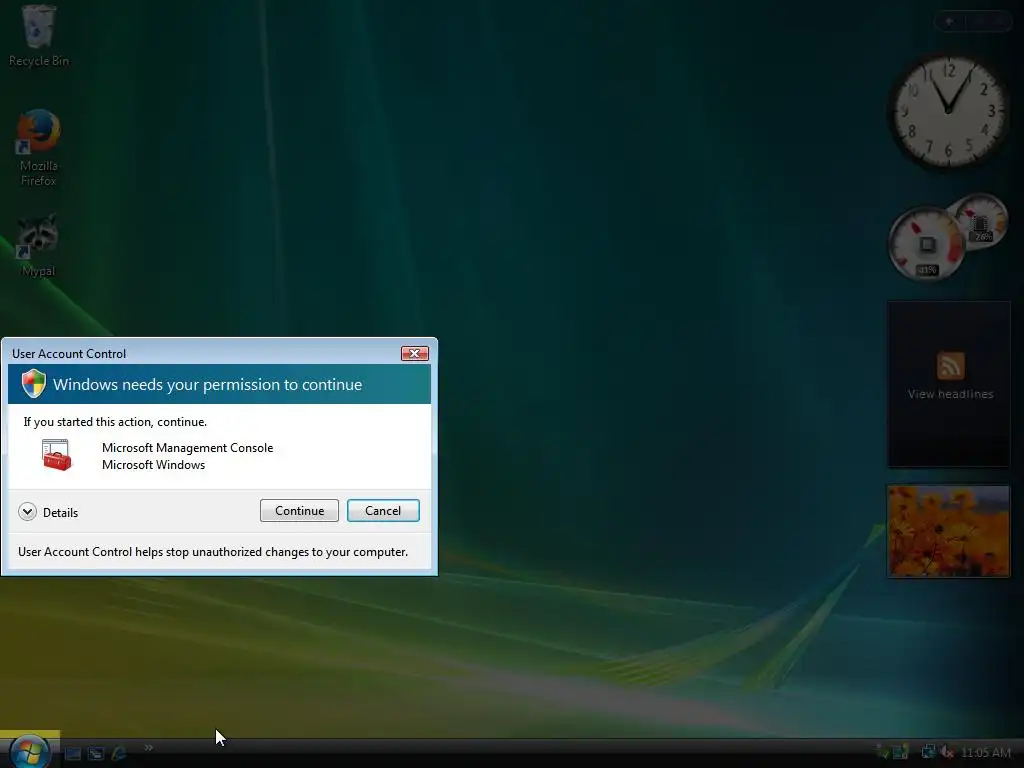
Task: Click the UAC security shield icon
Action: [33, 383]
